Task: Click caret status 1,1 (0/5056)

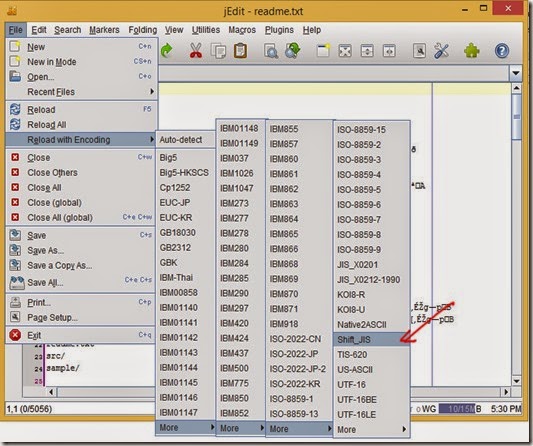Action: (29, 409)
